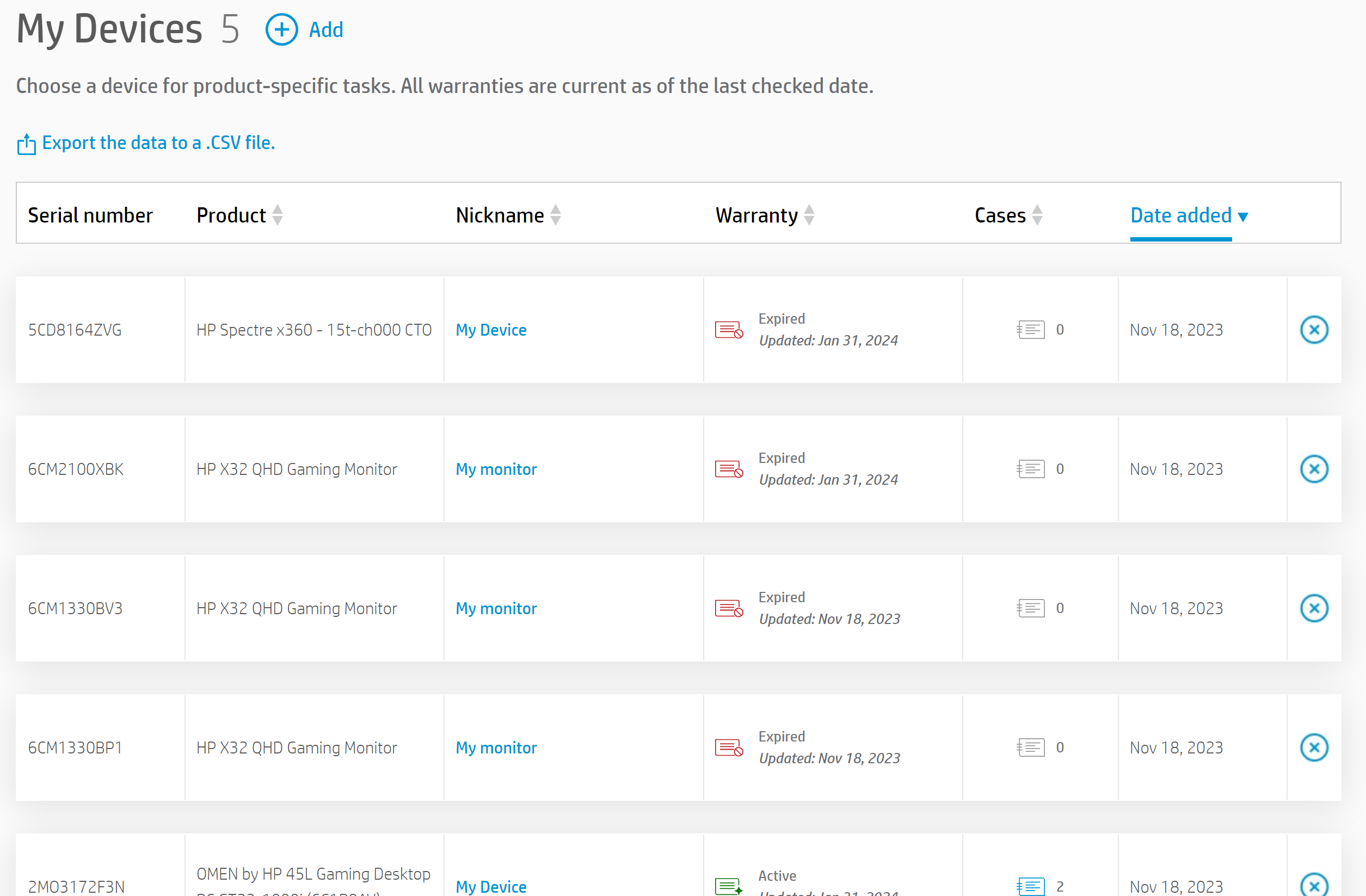Image resolution: width=1366 pixels, height=896 pixels.
Task: Sort by Cases column arrows
Action: point(1037,215)
